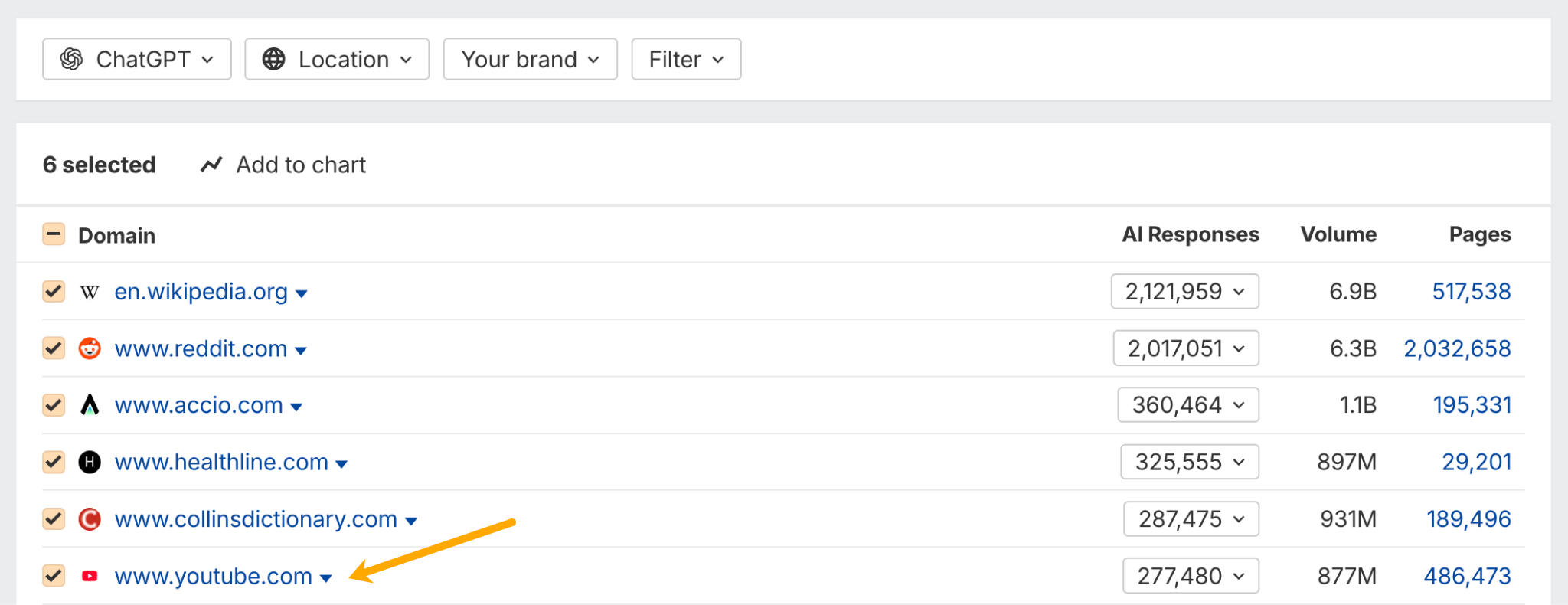Viewport: 1568px width, 605px height.
Task: Open the Your brand menu
Action: [529, 58]
